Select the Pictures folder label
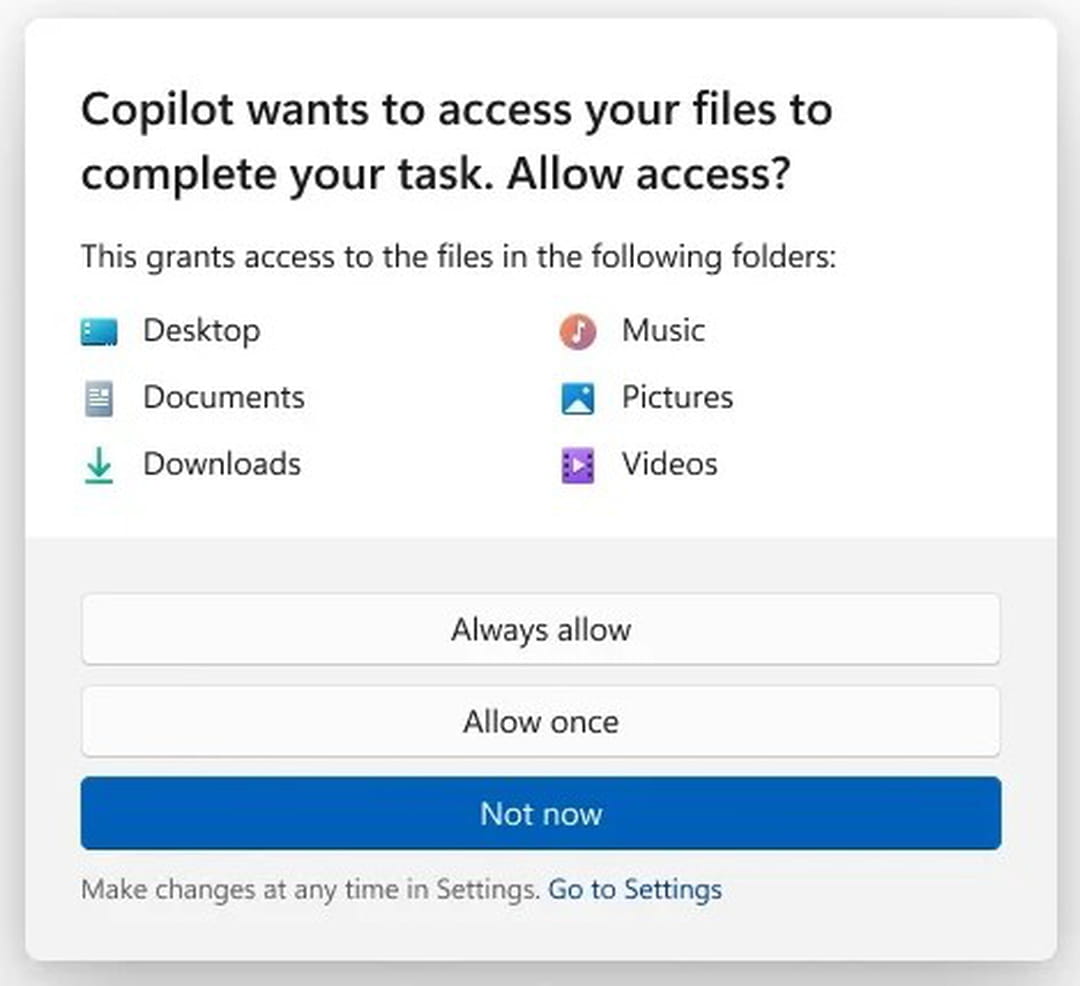The image size is (1080, 986). 677,397
